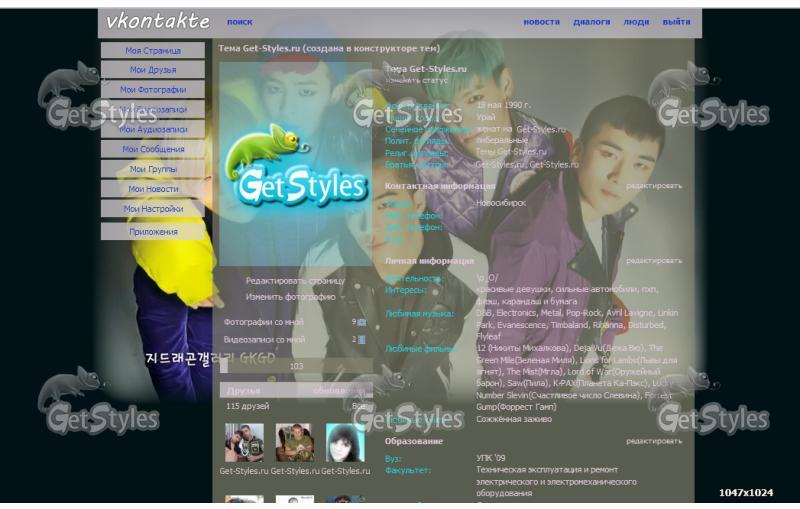Click УПК '09 university link

coord(490,458)
